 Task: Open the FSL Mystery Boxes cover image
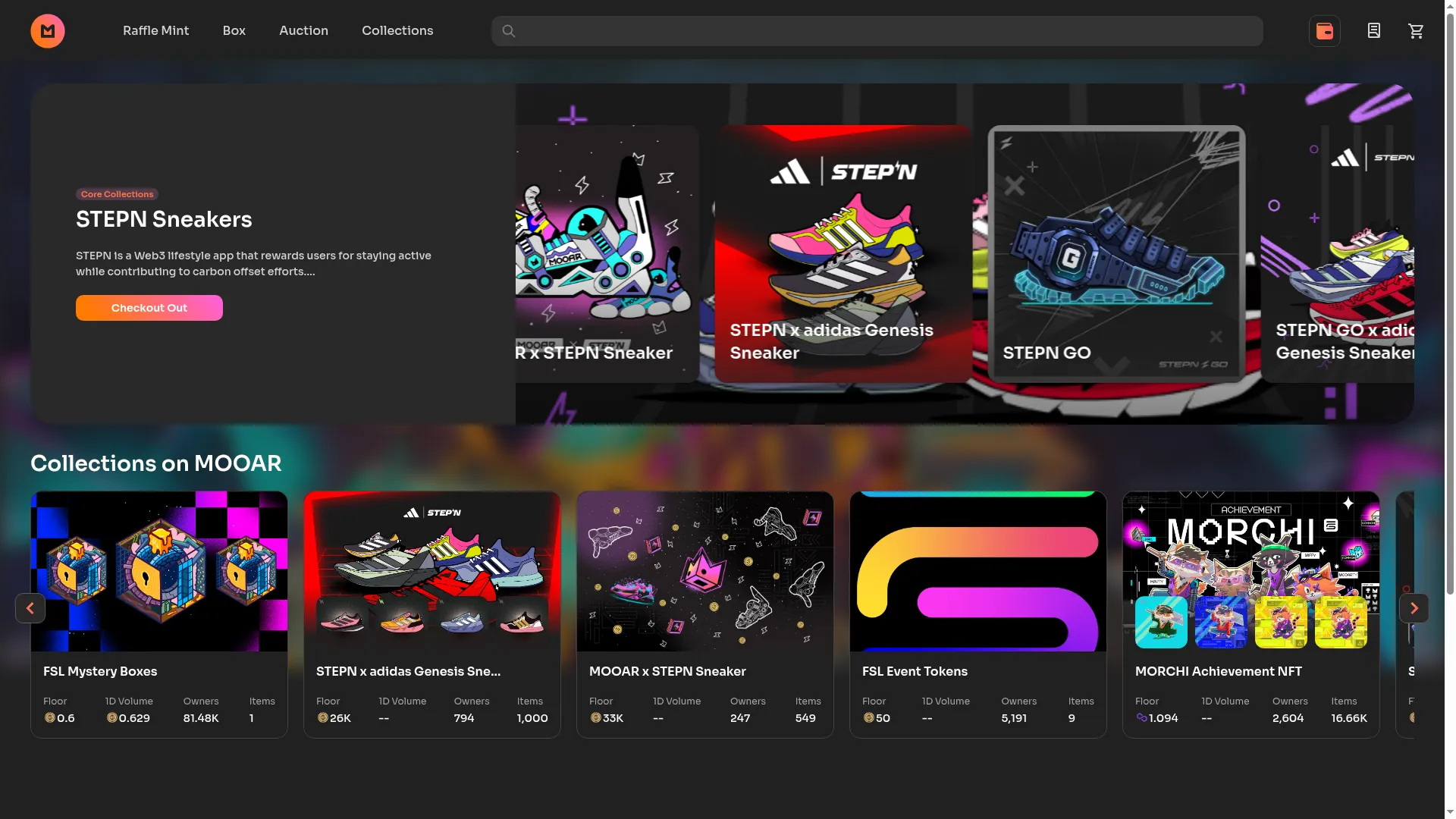[x=159, y=571]
